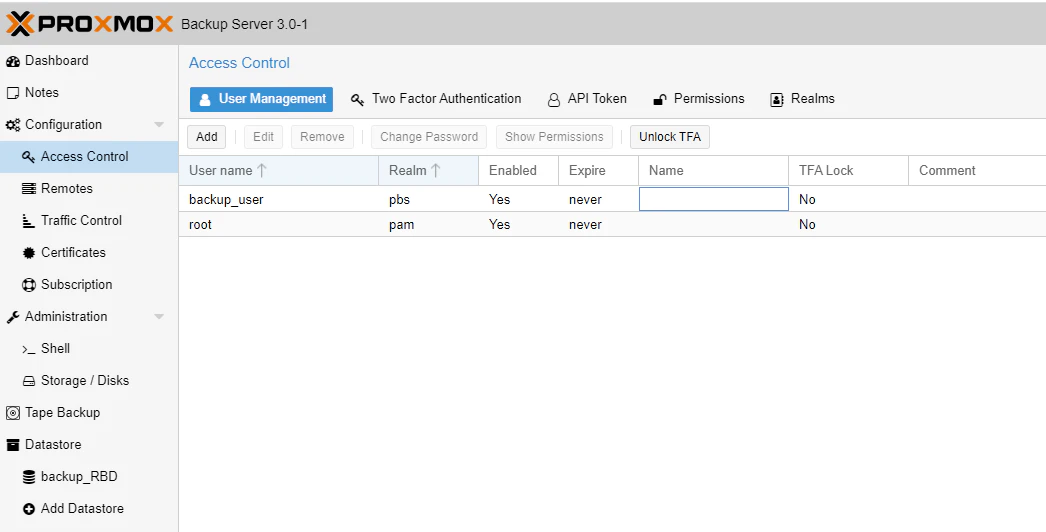Screen dimensions: 1046x532
Task: Click the Shell terminal prompt icon
Action: click(x=29, y=349)
